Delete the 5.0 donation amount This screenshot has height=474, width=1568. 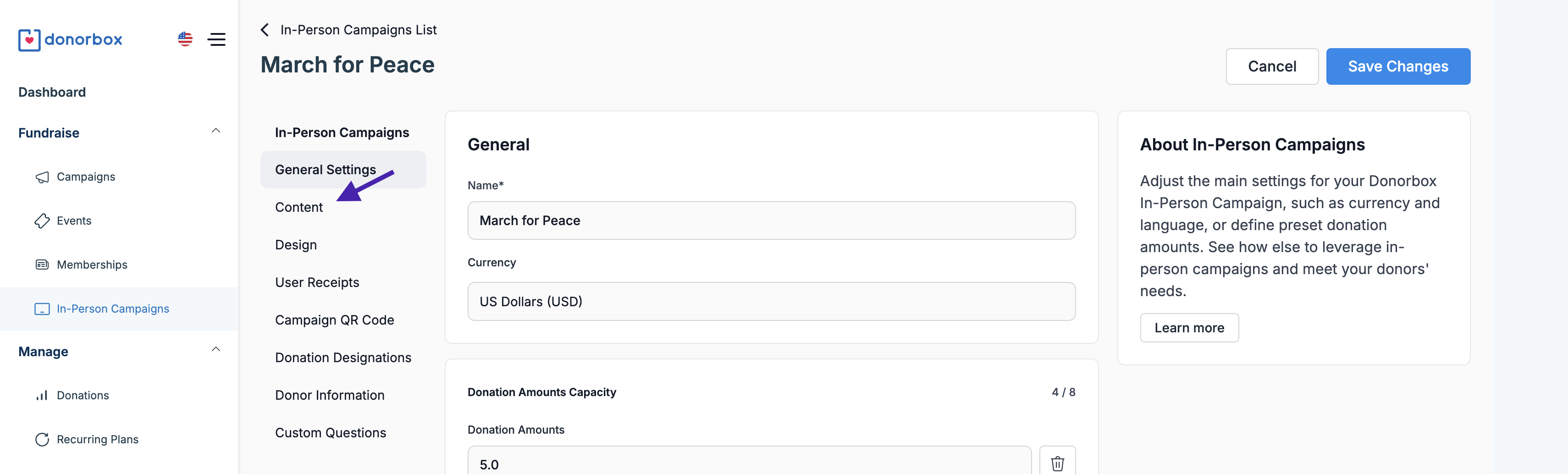[1057, 463]
